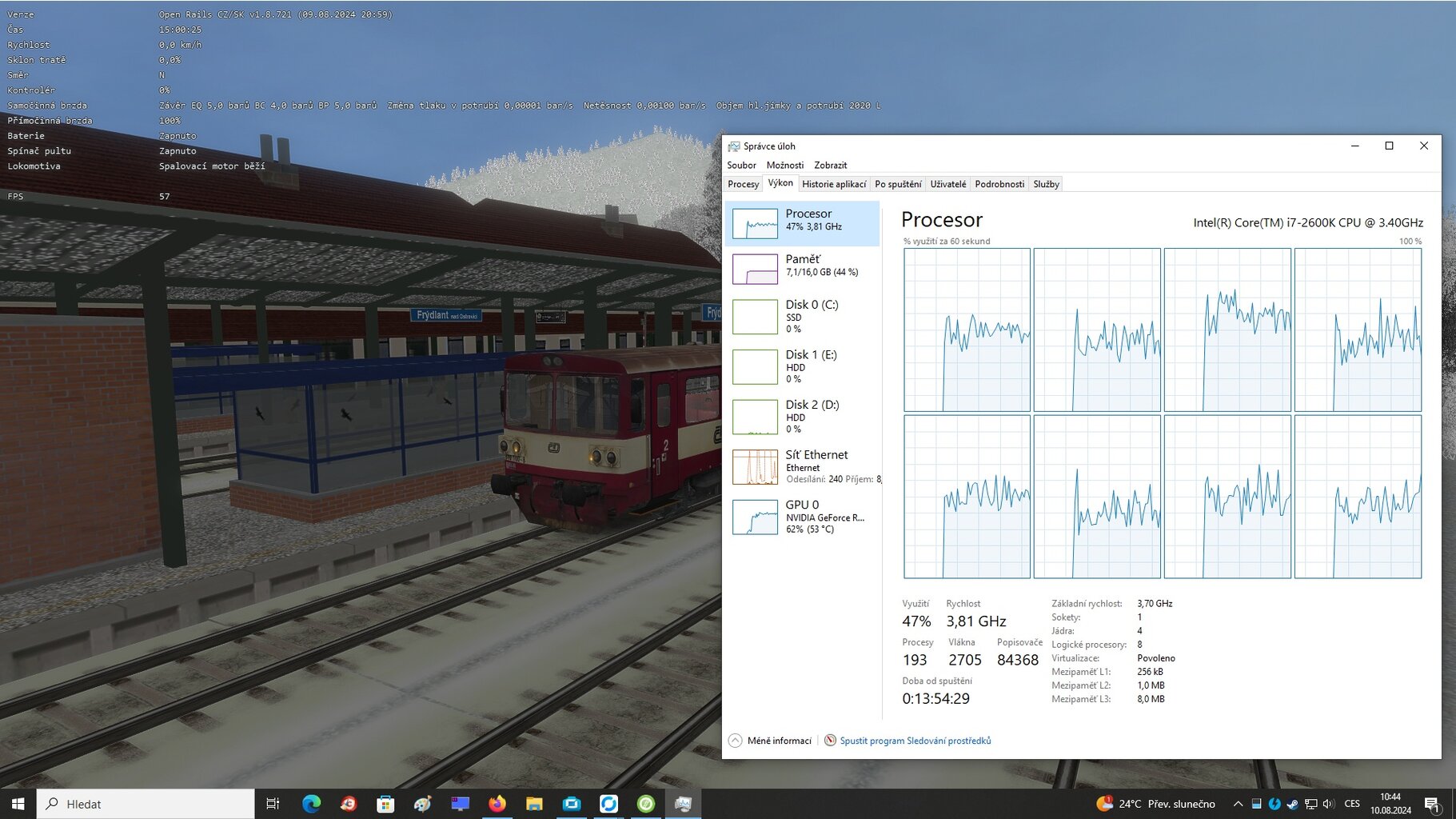This screenshot has width=1456, height=819.
Task: Open Disk 2 (D:) performance view
Action: click(803, 416)
